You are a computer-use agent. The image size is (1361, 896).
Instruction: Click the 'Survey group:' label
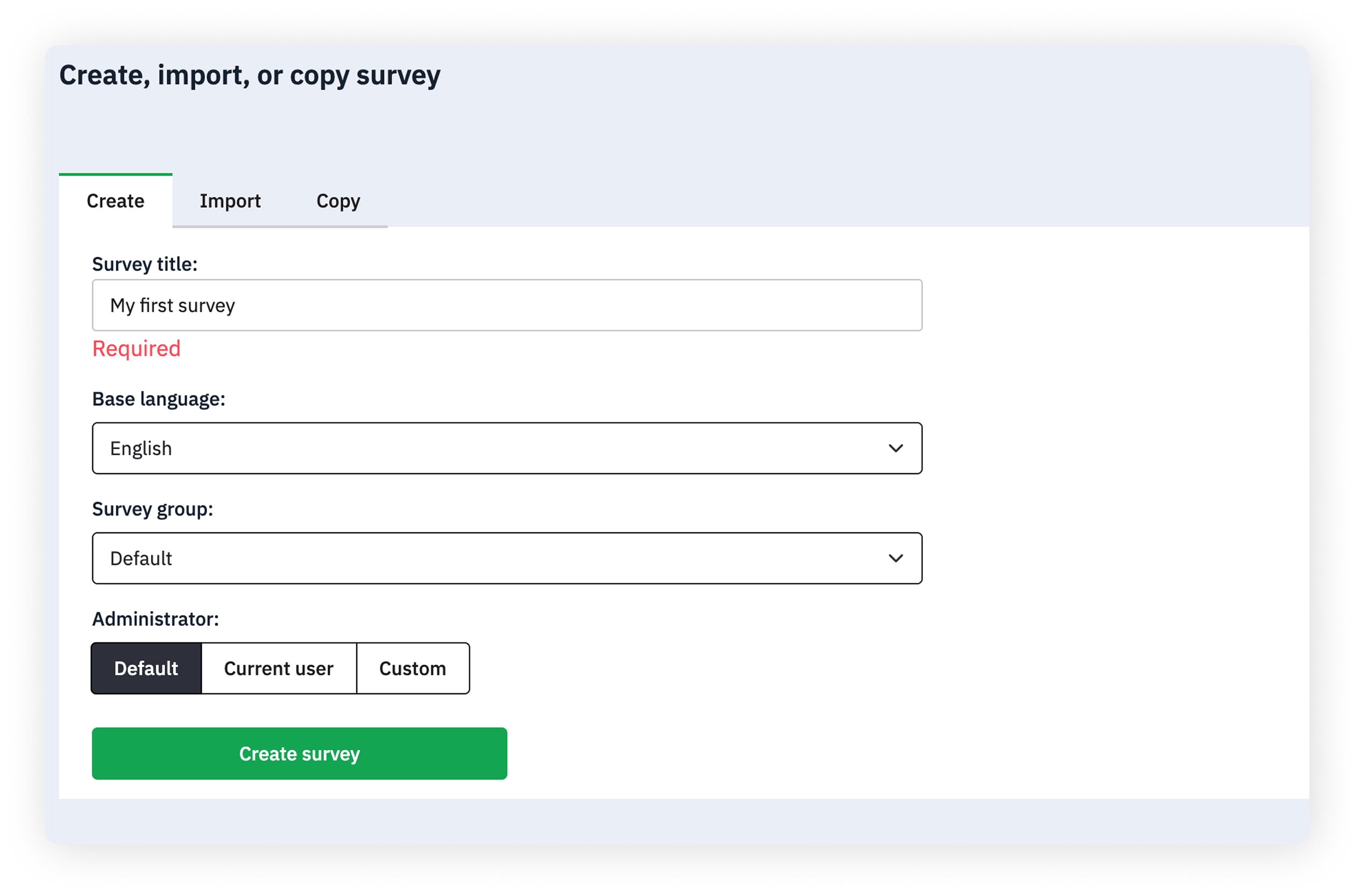pos(153,509)
